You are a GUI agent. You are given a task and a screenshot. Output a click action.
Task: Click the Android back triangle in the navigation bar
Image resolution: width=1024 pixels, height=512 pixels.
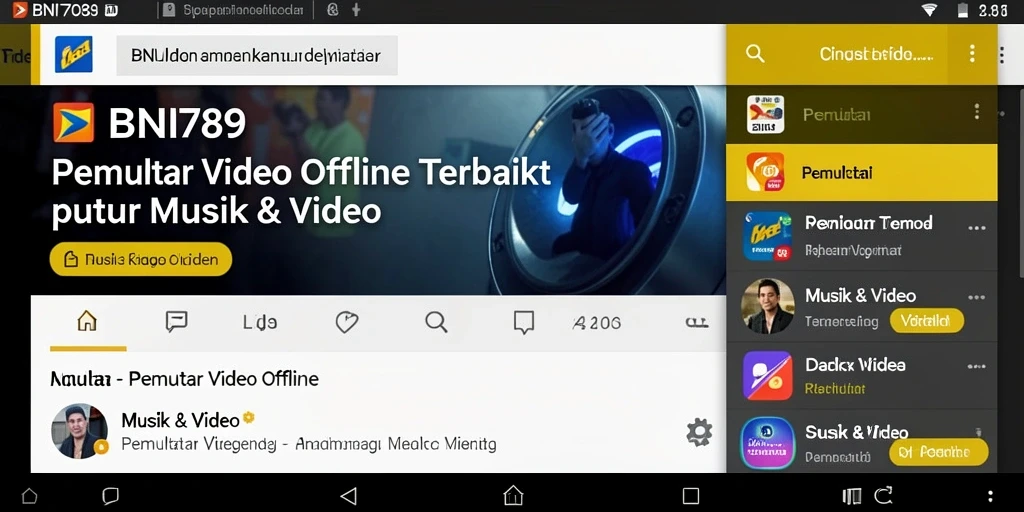349,496
